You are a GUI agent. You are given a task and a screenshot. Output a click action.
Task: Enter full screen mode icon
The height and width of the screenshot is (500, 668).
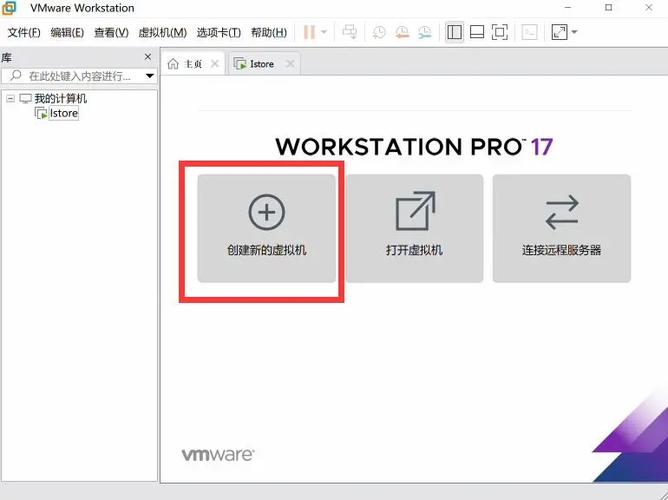[x=499, y=32]
